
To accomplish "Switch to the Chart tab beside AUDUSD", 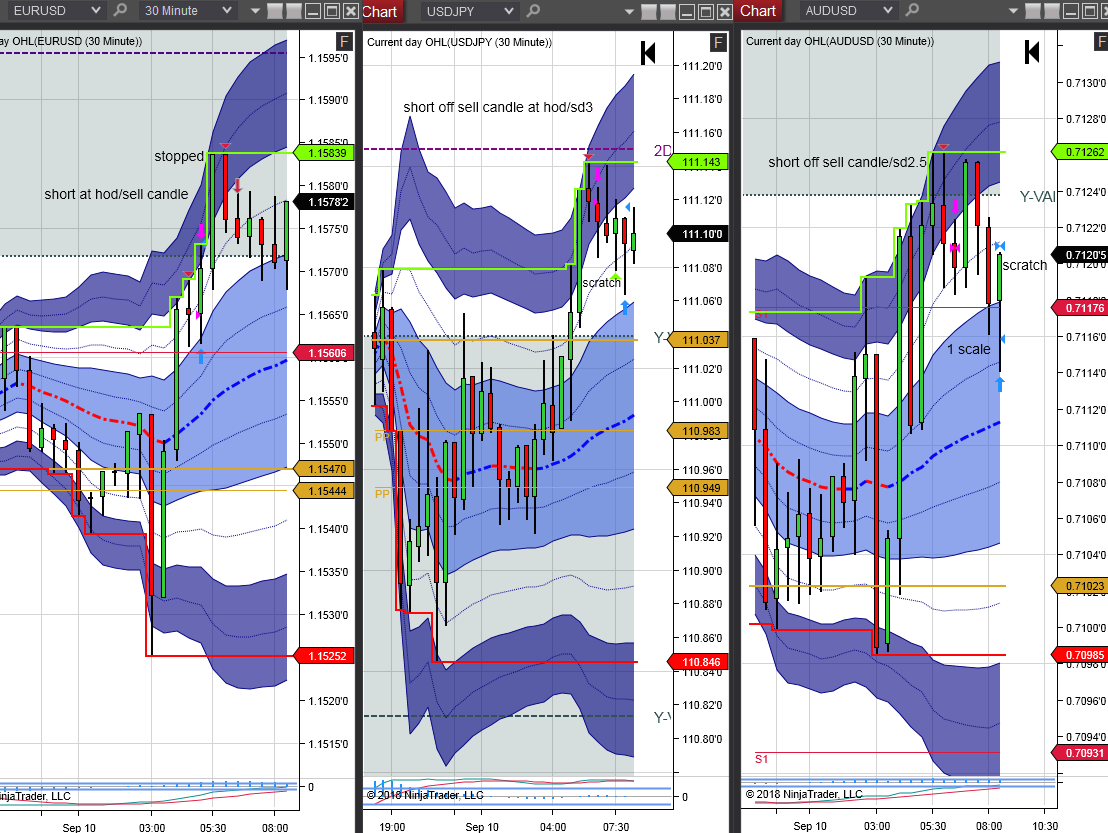I will (758, 11).
